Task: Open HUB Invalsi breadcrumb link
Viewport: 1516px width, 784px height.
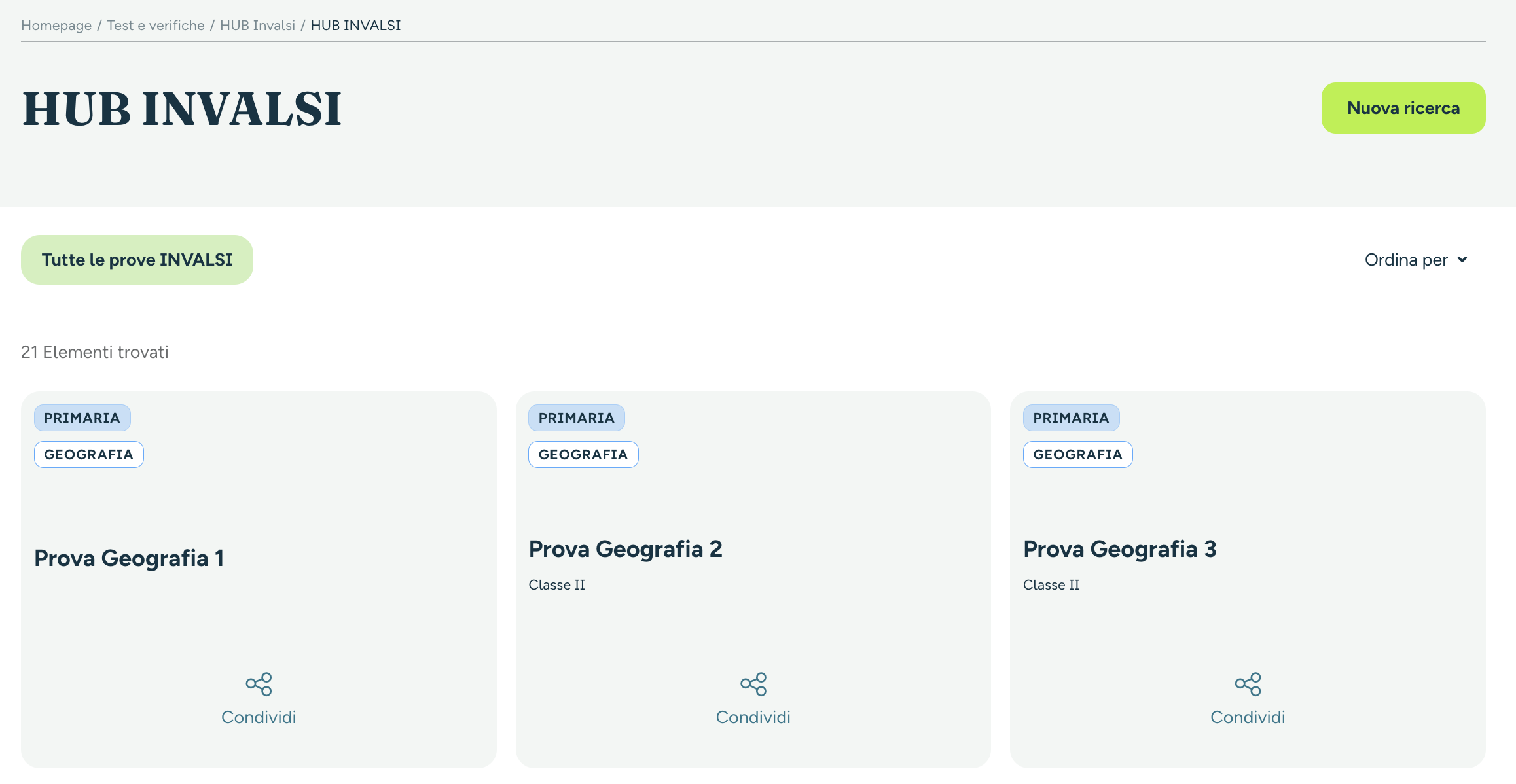Action: point(258,26)
